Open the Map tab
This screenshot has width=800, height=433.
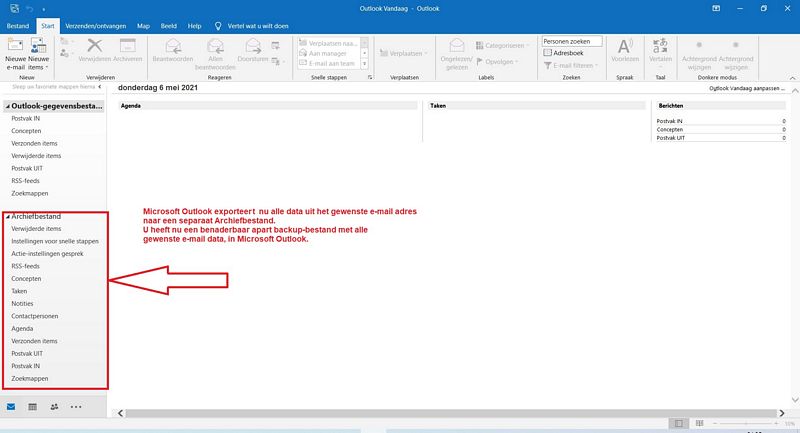(x=143, y=26)
